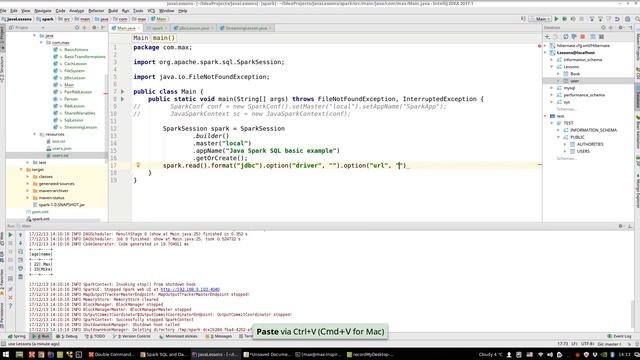The width and height of the screenshot is (640, 360).
Task: Switch to the Main.java editor tab
Action: pyautogui.click(x=126, y=28)
